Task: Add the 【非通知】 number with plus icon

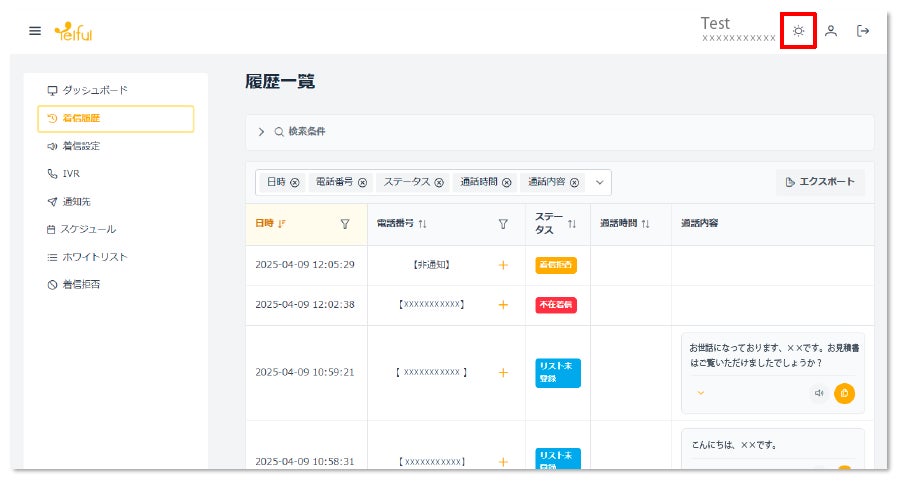Action: (x=503, y=265)
